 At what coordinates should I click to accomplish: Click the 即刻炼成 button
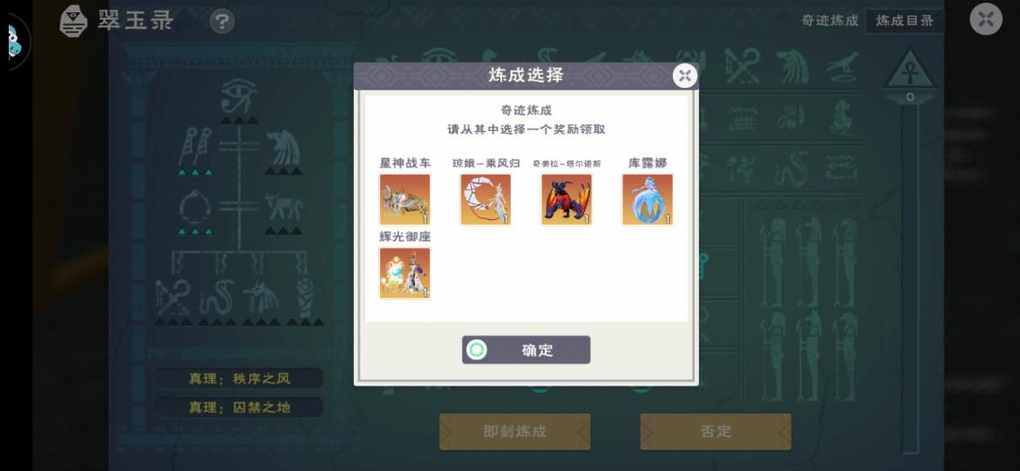point(515,431)
